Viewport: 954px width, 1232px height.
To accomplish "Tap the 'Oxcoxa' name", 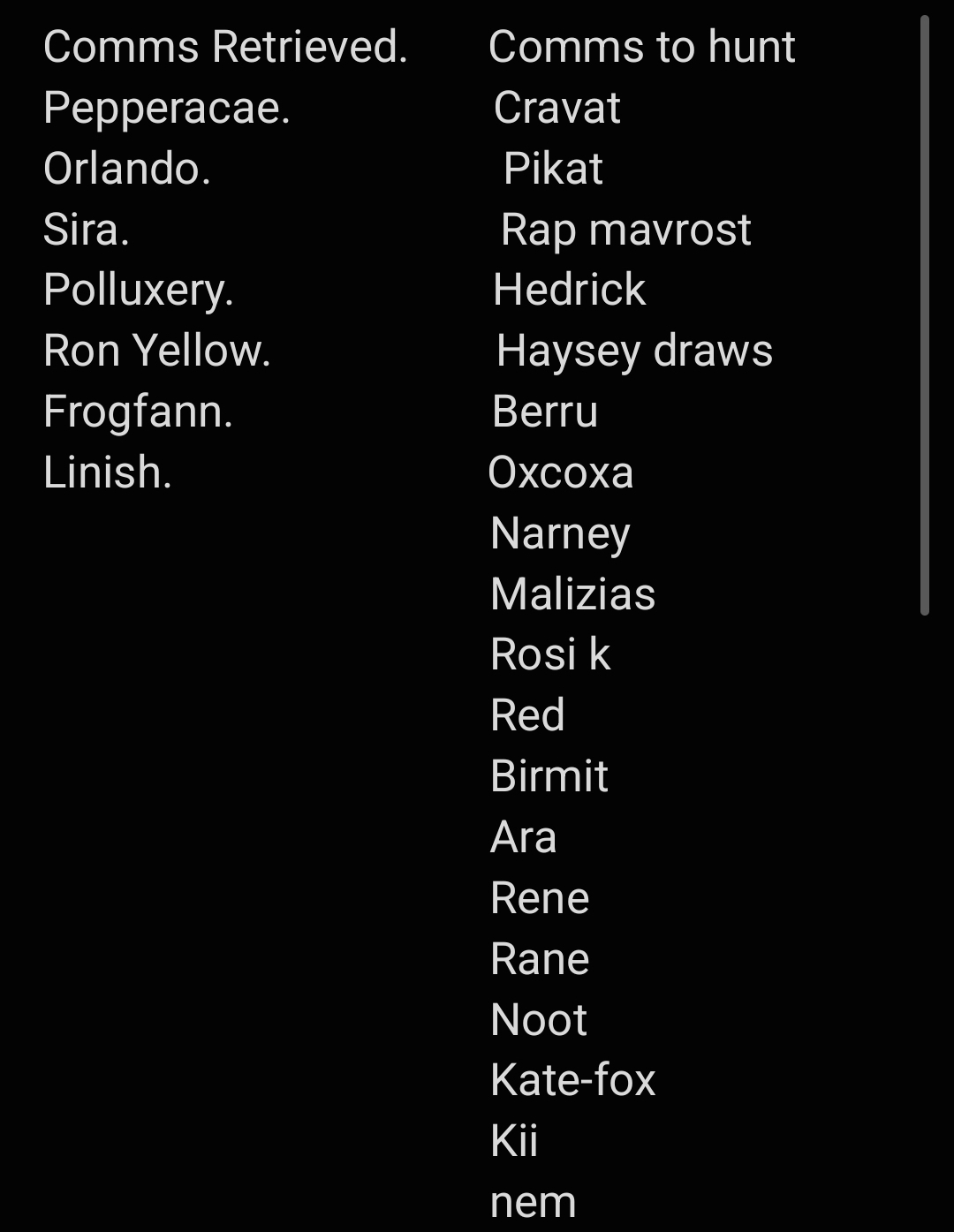I will tap(560, 472).
